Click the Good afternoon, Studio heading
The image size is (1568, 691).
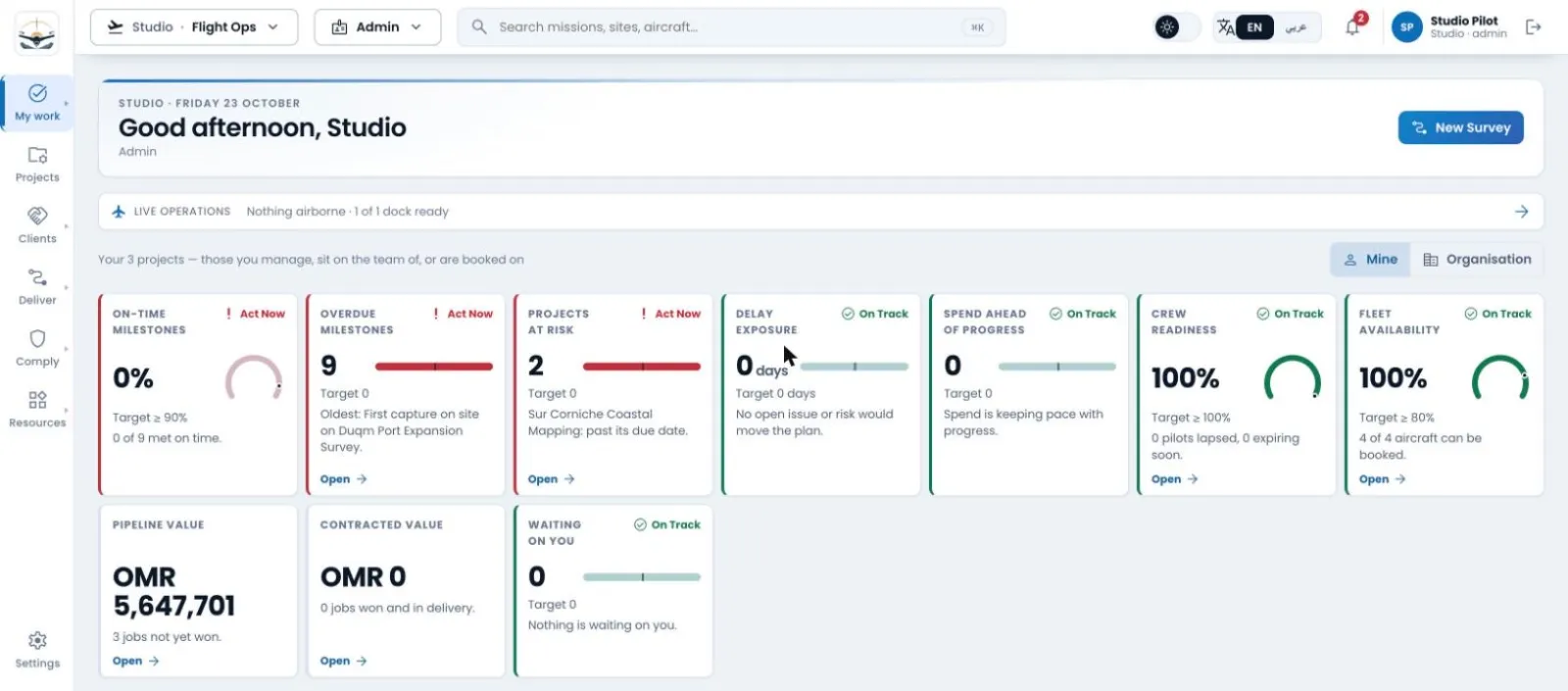[262, 127]
